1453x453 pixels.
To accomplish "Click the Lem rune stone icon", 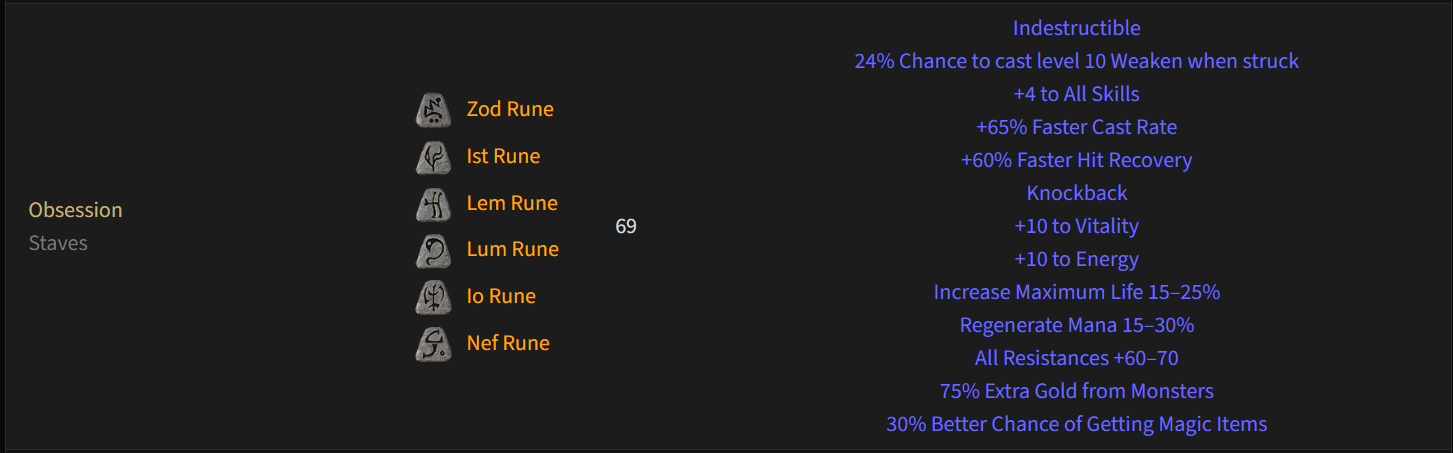I will [x=434, y=203].
